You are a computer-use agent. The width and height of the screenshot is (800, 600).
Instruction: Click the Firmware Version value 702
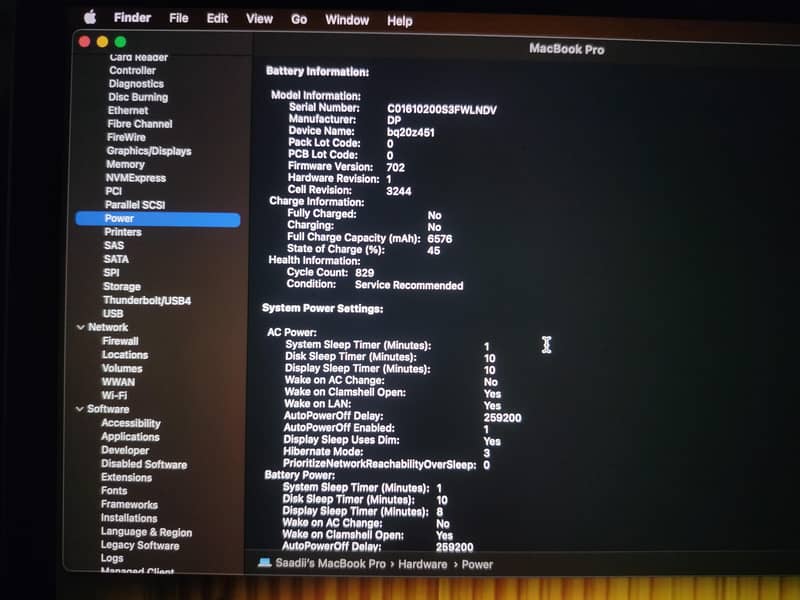click(396, 168)
